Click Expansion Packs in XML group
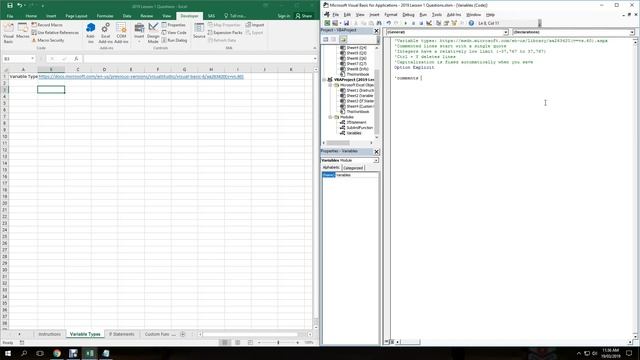Image resolution: width=640 pixels, height=360 pixels. [x=225, y=33]
